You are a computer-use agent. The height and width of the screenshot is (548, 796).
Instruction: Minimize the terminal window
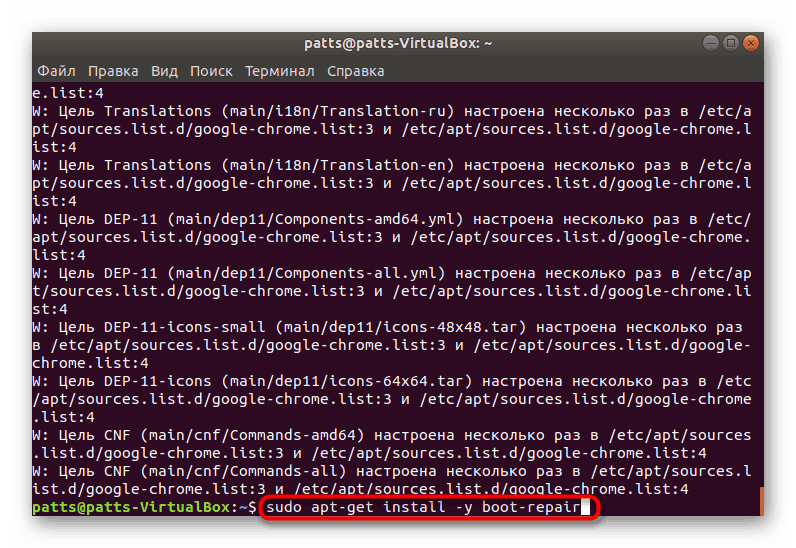[x=711, y=43]
